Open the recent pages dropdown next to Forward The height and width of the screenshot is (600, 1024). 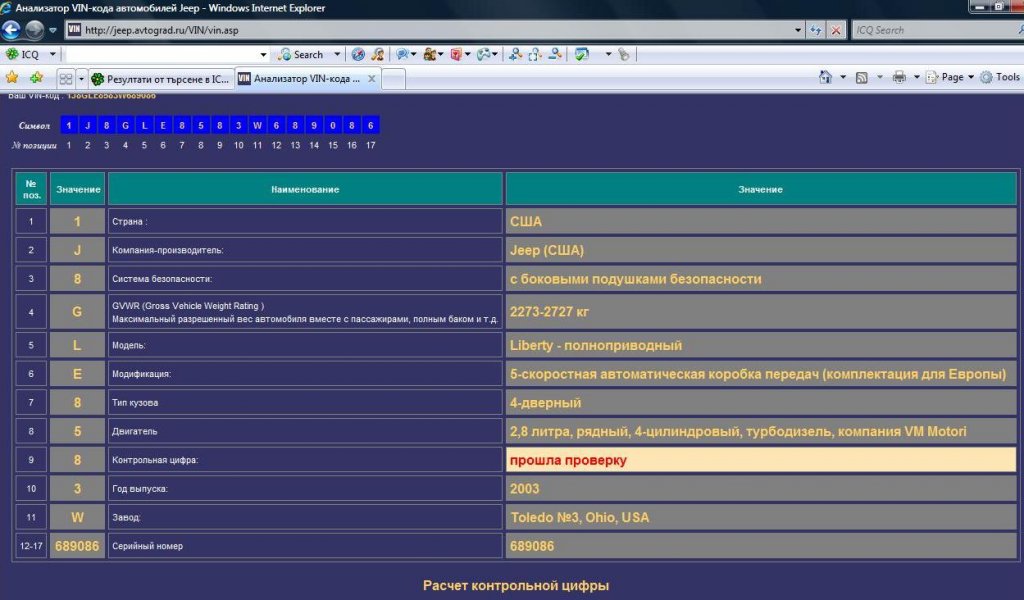52,30
